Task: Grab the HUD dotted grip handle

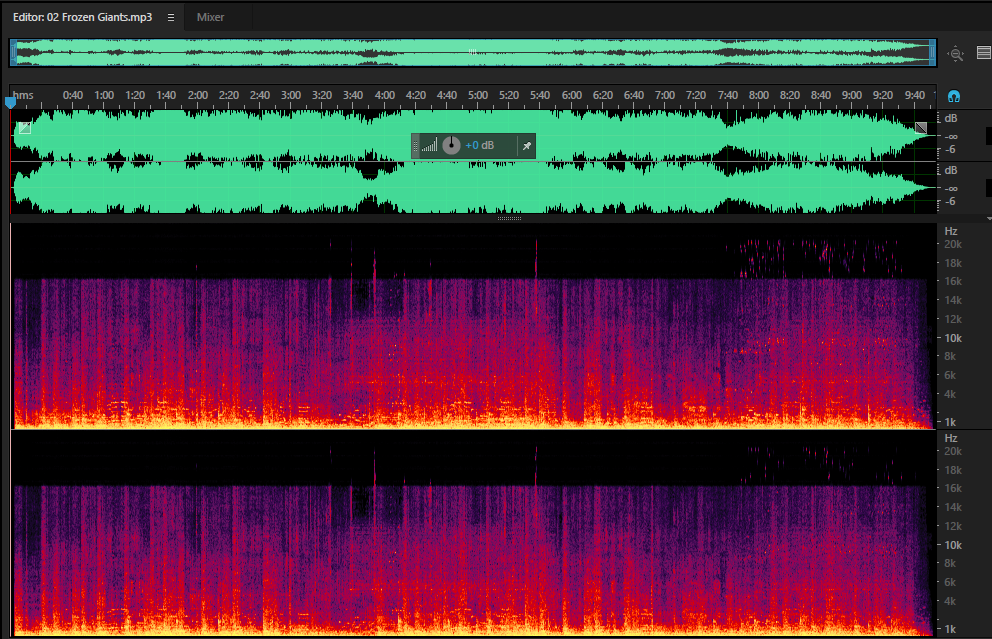Action: click(x=416, y=146)
